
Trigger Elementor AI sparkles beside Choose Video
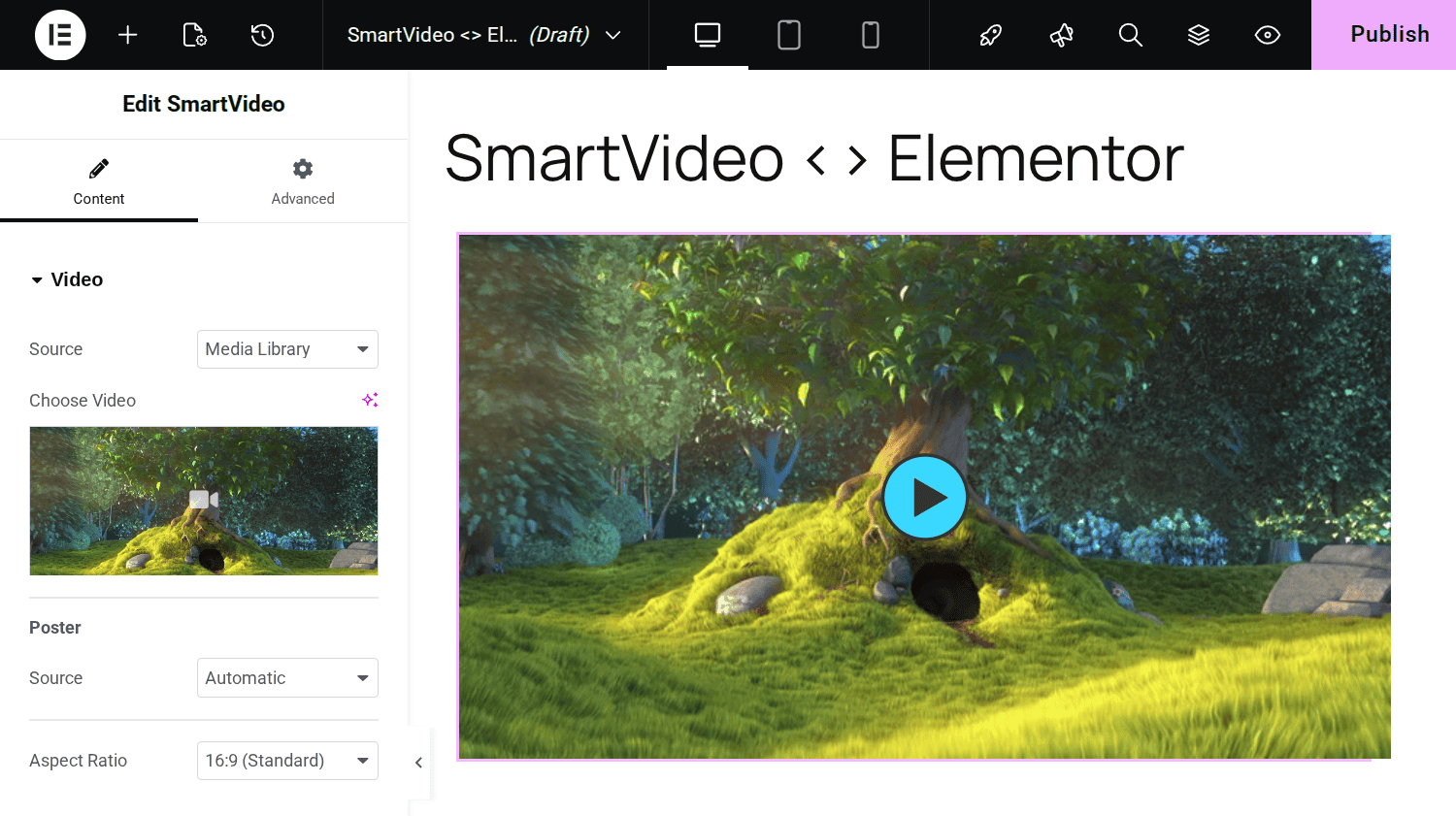click(x=370, y=399)
